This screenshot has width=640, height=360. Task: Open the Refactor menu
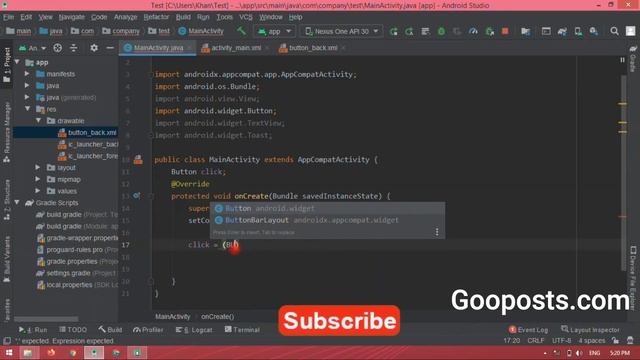(x=156, y=17)
